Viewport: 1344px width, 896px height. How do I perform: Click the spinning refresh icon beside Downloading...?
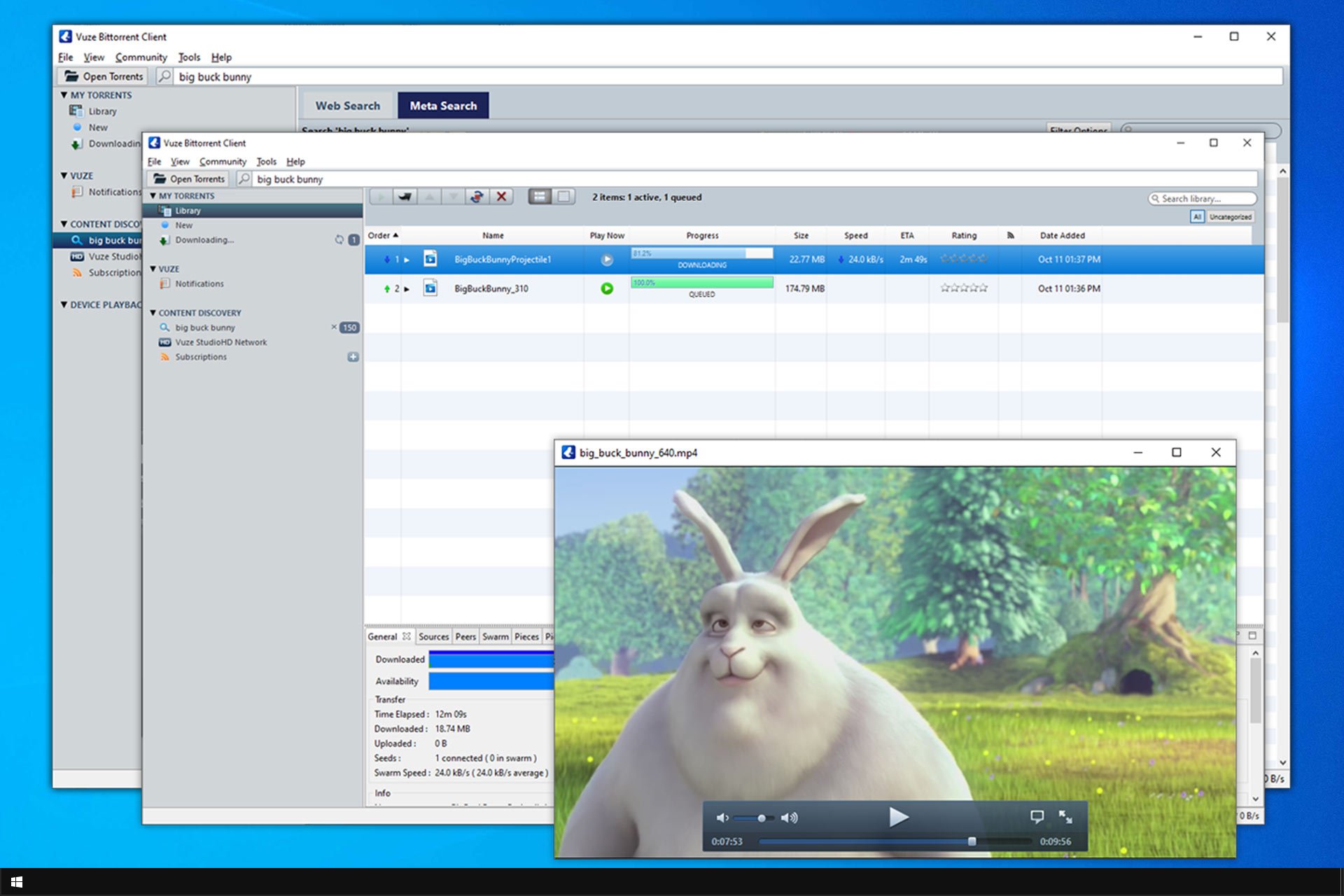click(339, 239)
